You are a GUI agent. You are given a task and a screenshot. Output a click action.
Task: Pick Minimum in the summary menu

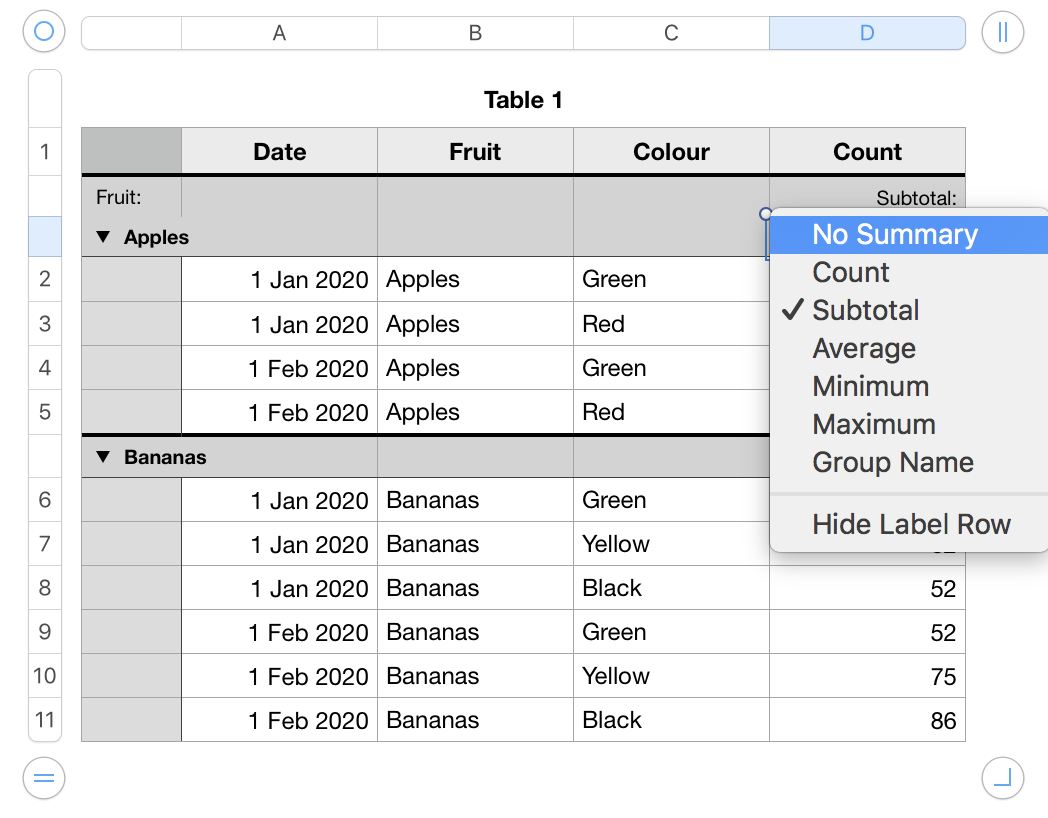click(x=871, y=387)
